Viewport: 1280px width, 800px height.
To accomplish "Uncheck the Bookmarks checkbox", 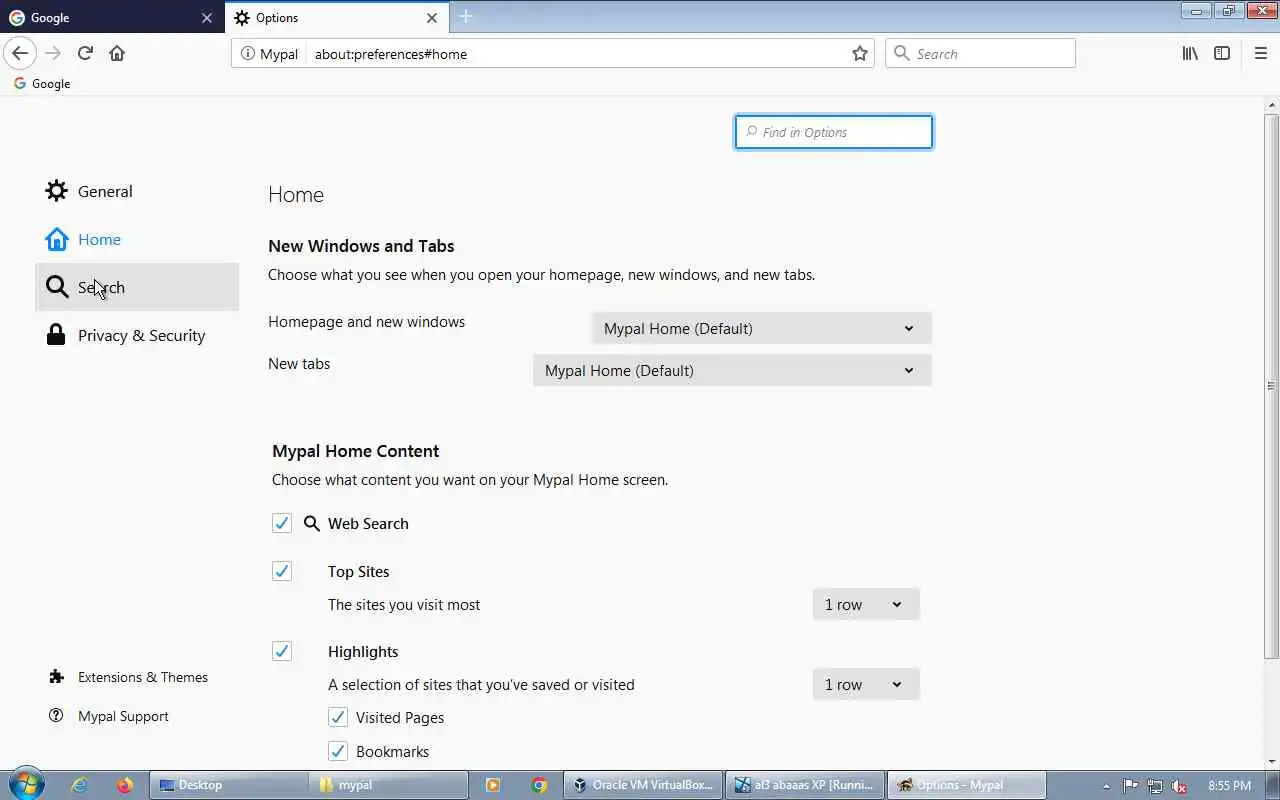I will (338, 751).
